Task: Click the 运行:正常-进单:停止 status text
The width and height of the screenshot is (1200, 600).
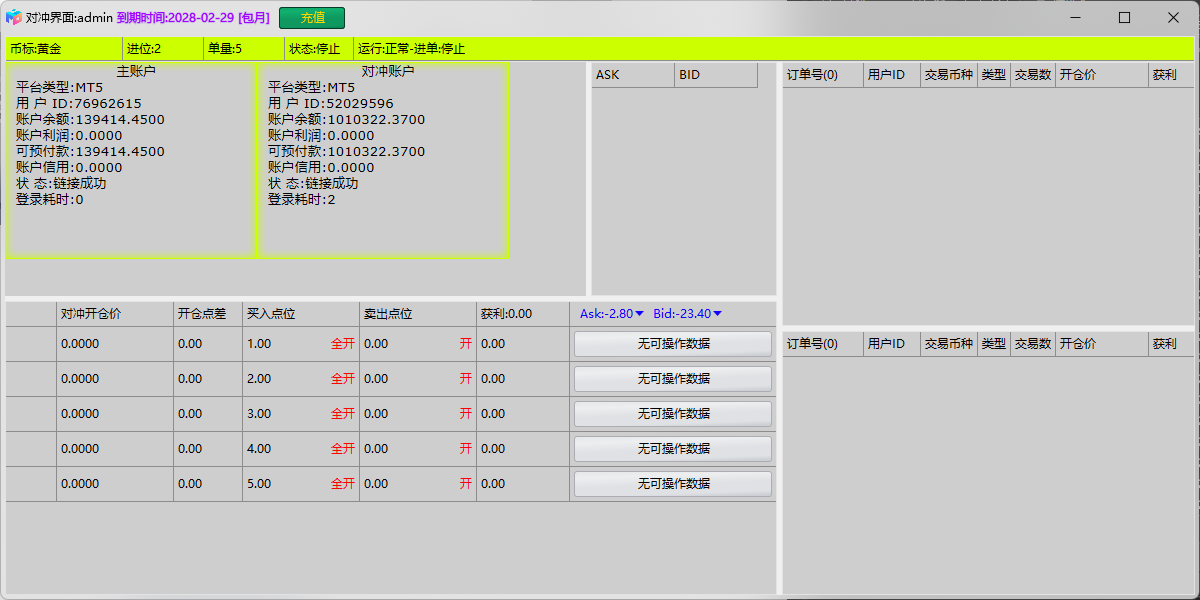Action: pyautogui.click(x=412, y=49)
